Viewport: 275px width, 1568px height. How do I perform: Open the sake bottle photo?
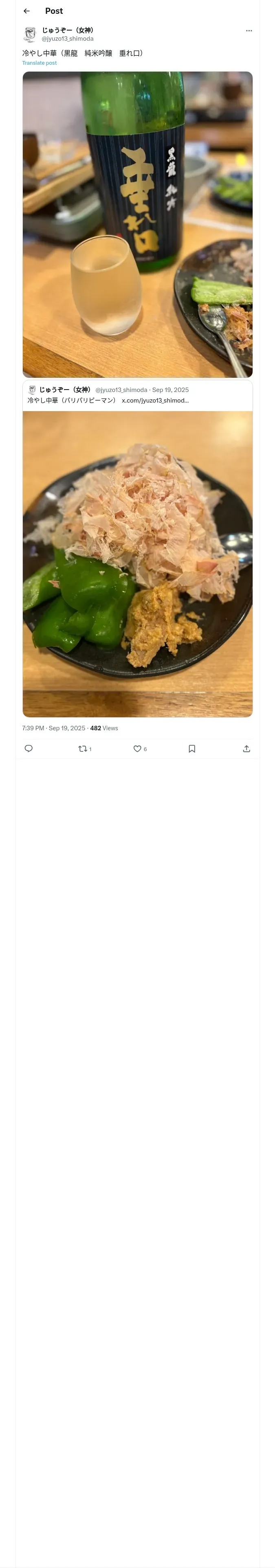(137, 224)
